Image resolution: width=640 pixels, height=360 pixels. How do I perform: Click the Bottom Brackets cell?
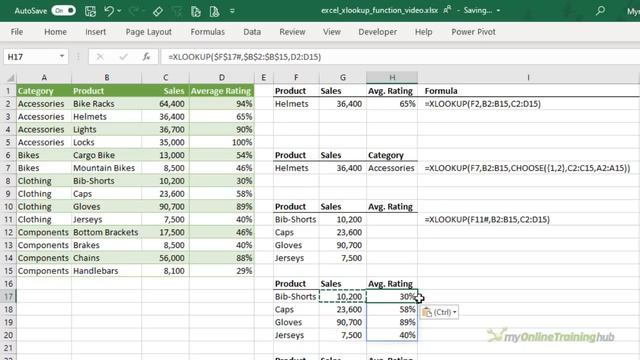[x=107, y=232]
